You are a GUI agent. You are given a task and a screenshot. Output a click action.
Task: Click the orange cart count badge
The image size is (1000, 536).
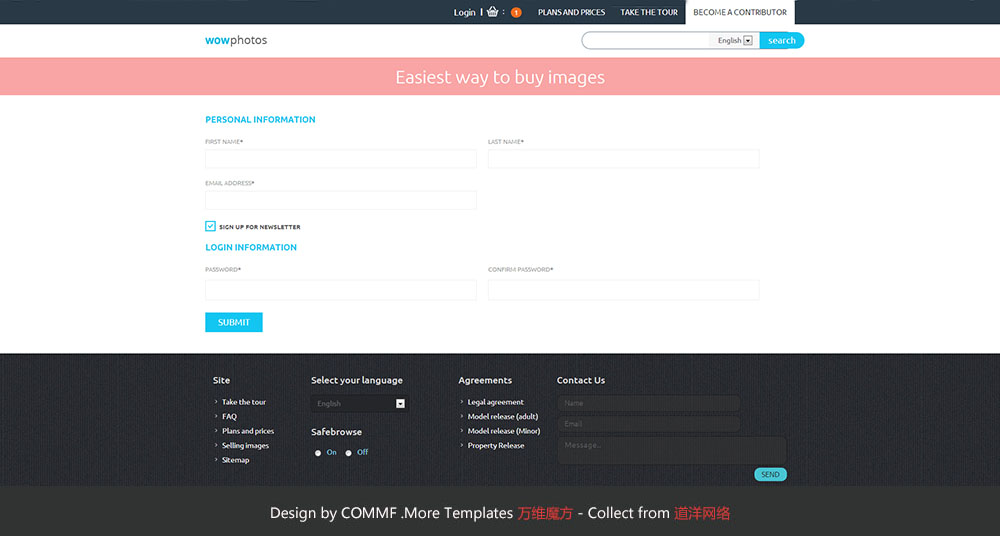point(516,13)
